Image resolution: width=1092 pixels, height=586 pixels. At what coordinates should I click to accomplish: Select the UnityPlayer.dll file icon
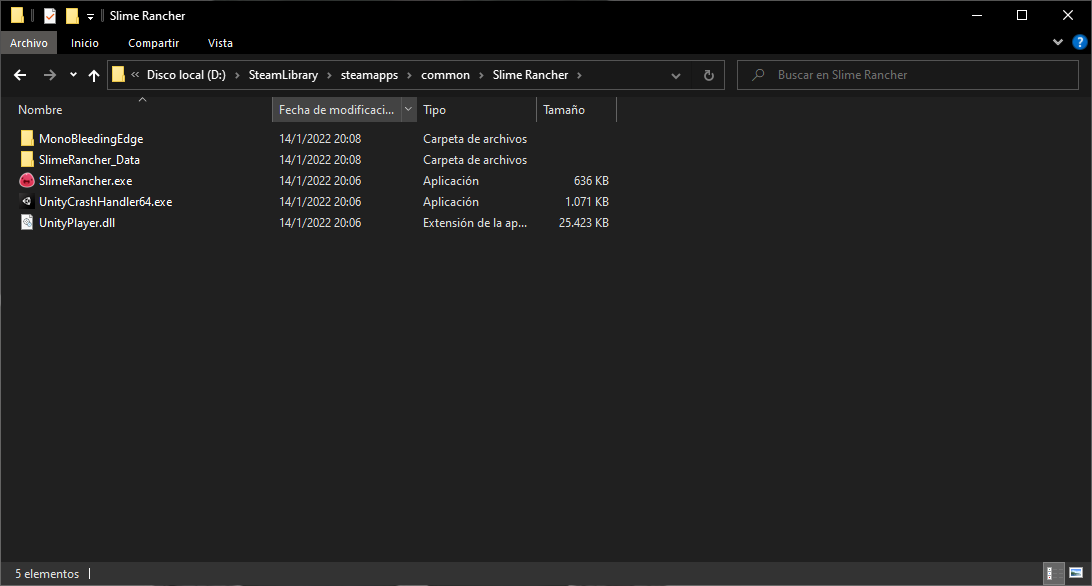point(27,222)
